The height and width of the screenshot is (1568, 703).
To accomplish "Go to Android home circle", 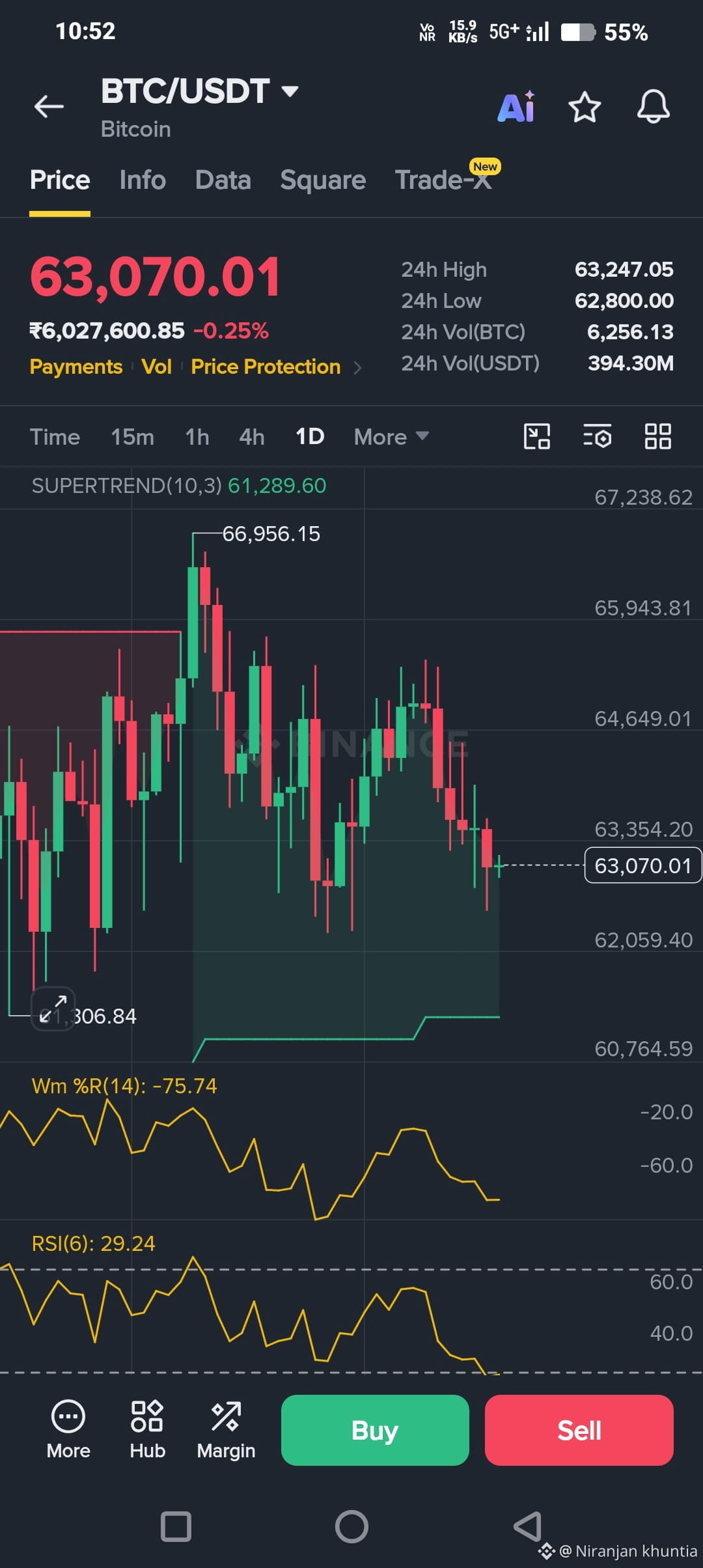I will coord(351,1526).
